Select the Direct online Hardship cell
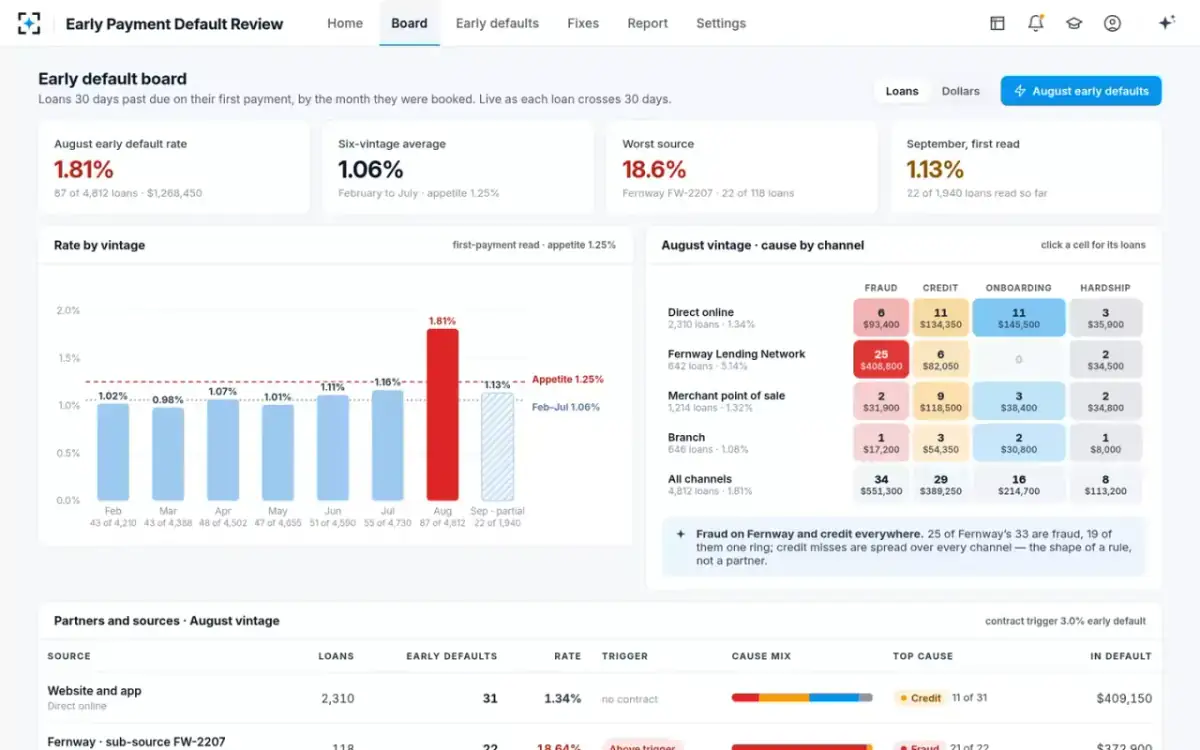Screen dimensions: 1200x750 tap(1105, 318)
